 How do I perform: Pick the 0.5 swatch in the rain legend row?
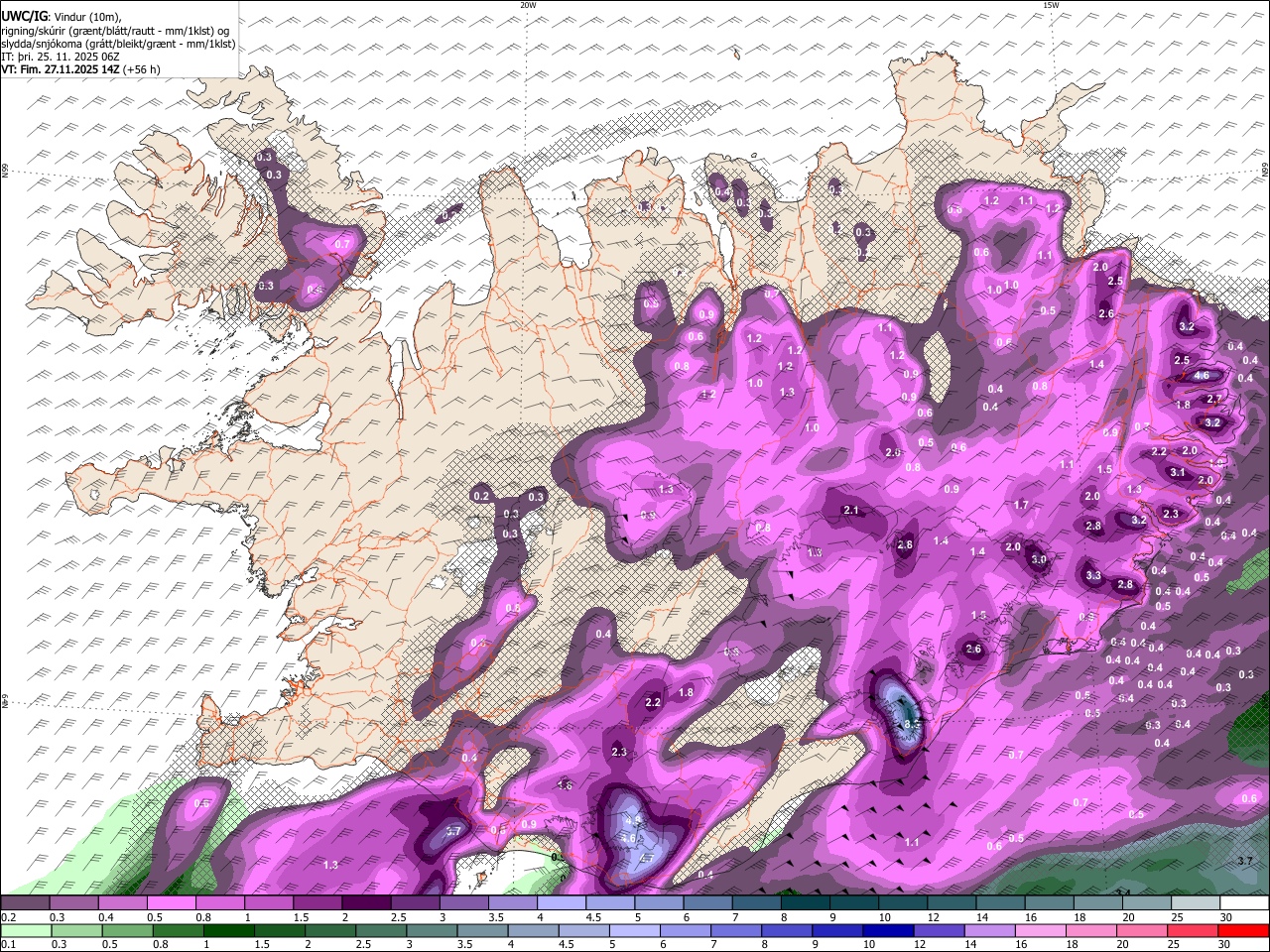(127, 930)
